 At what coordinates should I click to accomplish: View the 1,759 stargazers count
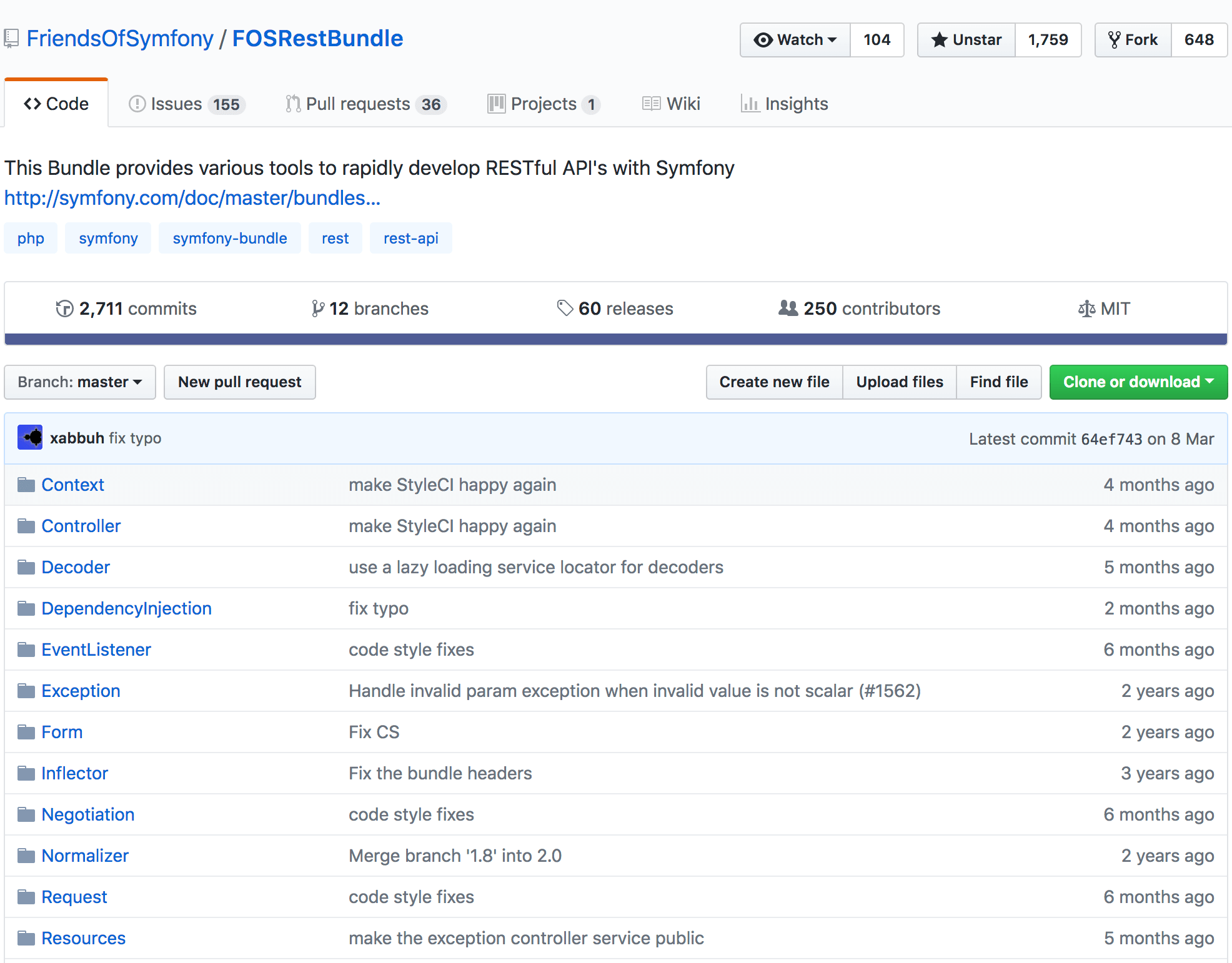tap(1048, 40)
